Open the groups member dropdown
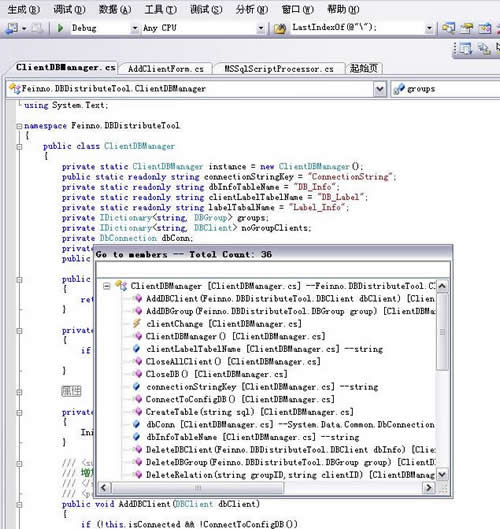The height and width of the screenshot is (529, 500). [x=445, y=89]
